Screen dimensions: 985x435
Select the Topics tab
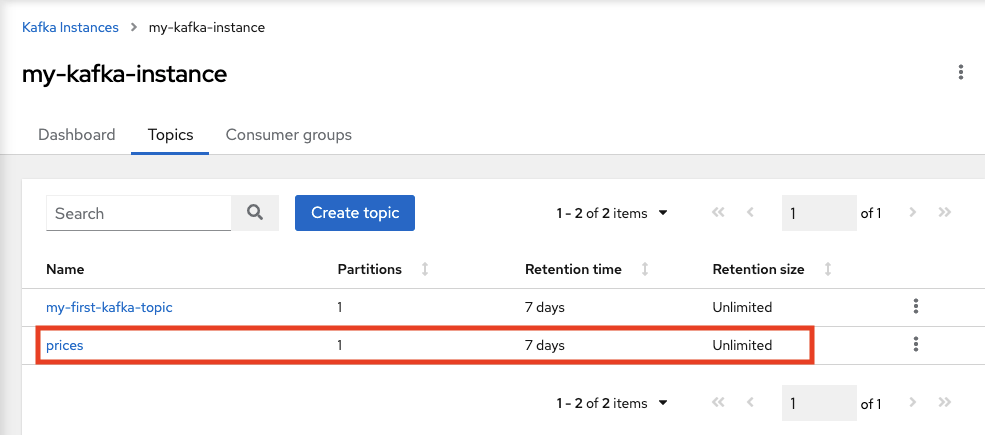170,135
